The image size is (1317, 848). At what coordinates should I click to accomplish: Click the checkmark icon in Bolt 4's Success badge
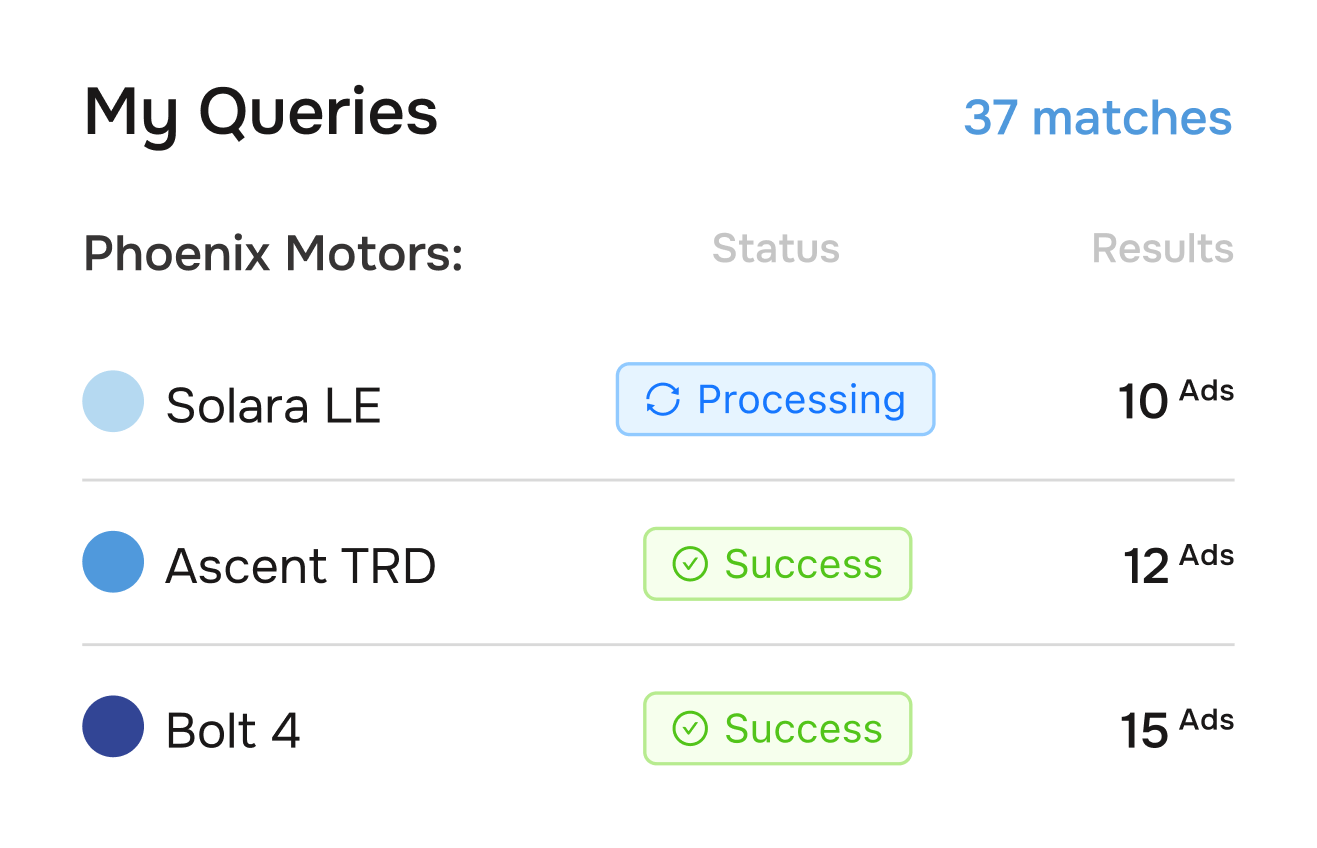tap(688, 729)
